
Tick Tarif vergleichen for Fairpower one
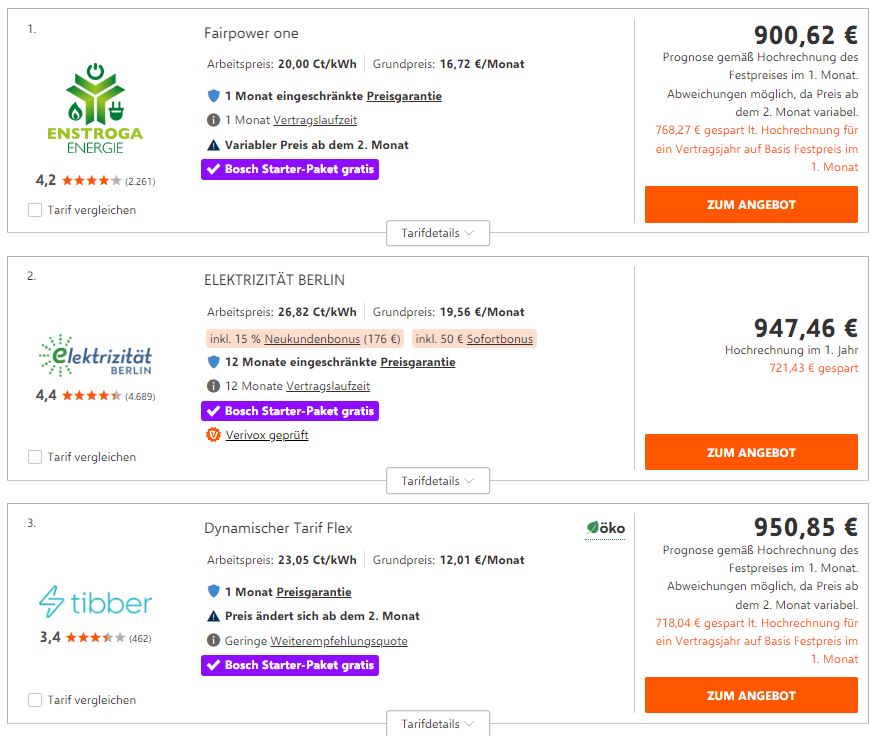pyautogui.click(x=35, y=210)
